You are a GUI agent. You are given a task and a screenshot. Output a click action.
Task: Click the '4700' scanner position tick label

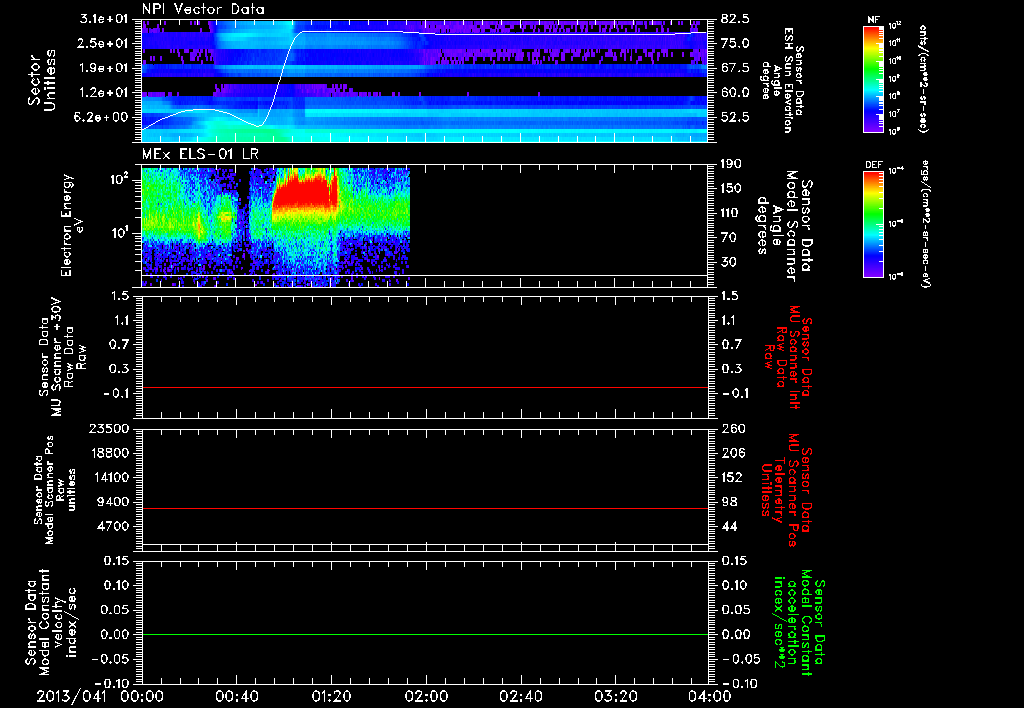114,526
